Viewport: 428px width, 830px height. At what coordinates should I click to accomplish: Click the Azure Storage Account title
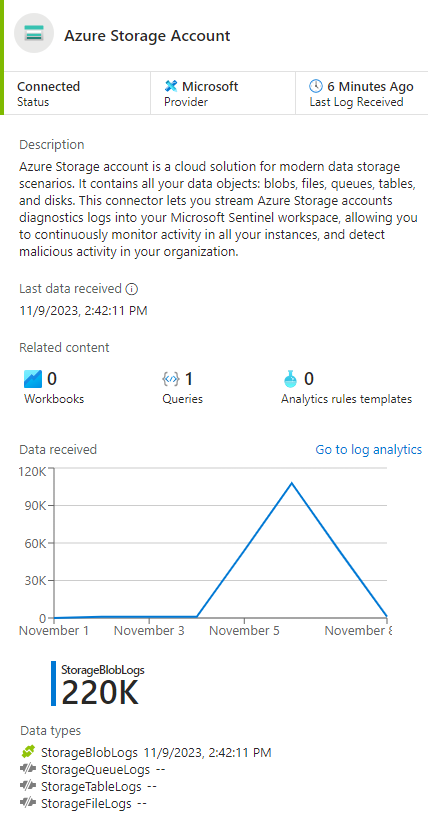tap(147, 35)
